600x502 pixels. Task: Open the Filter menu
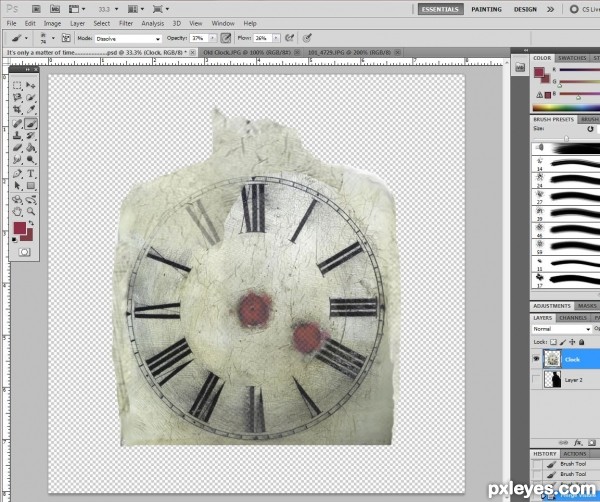pos(126,23)
